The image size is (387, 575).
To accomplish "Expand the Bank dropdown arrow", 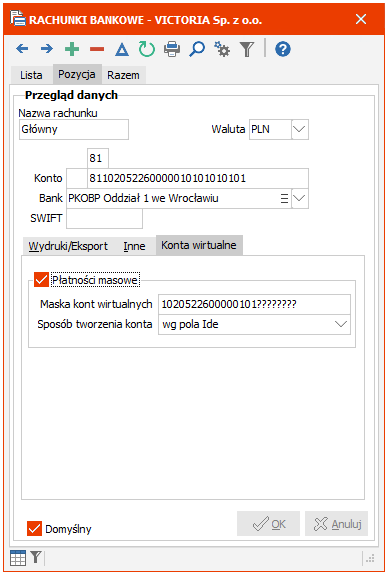I will 300,199.
